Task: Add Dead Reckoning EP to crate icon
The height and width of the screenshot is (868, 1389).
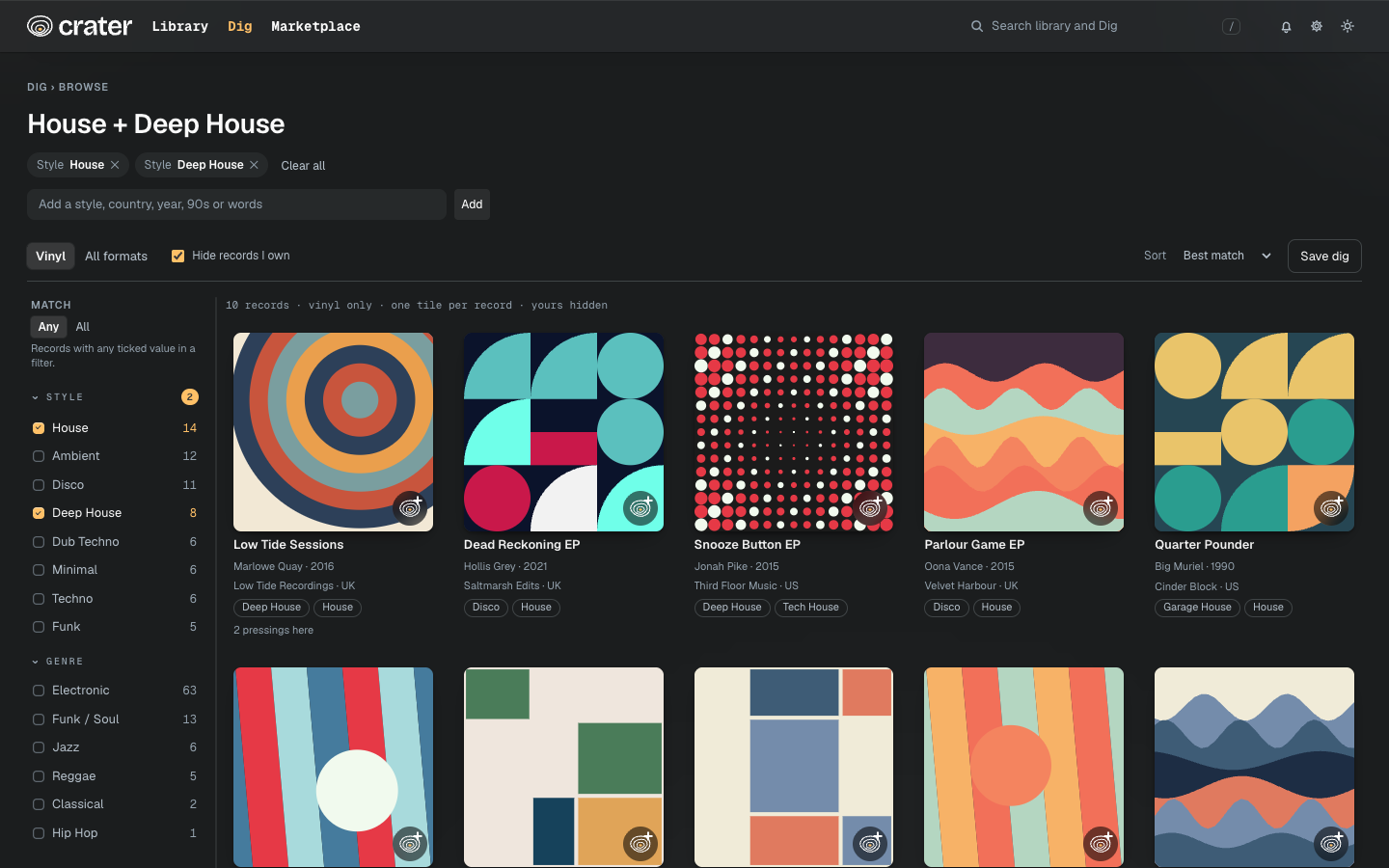Action: coord(640,507)
